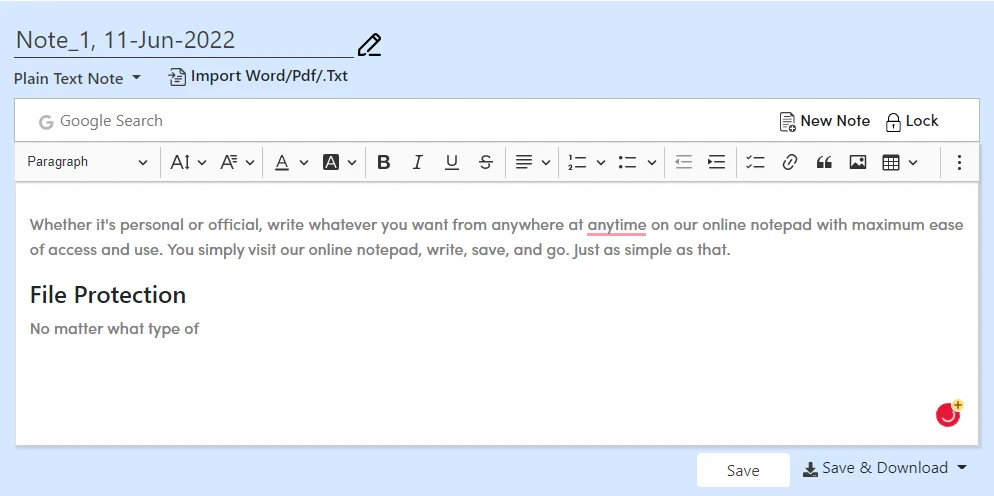Increase indent of the paragraph

click(x=716, y=162)
